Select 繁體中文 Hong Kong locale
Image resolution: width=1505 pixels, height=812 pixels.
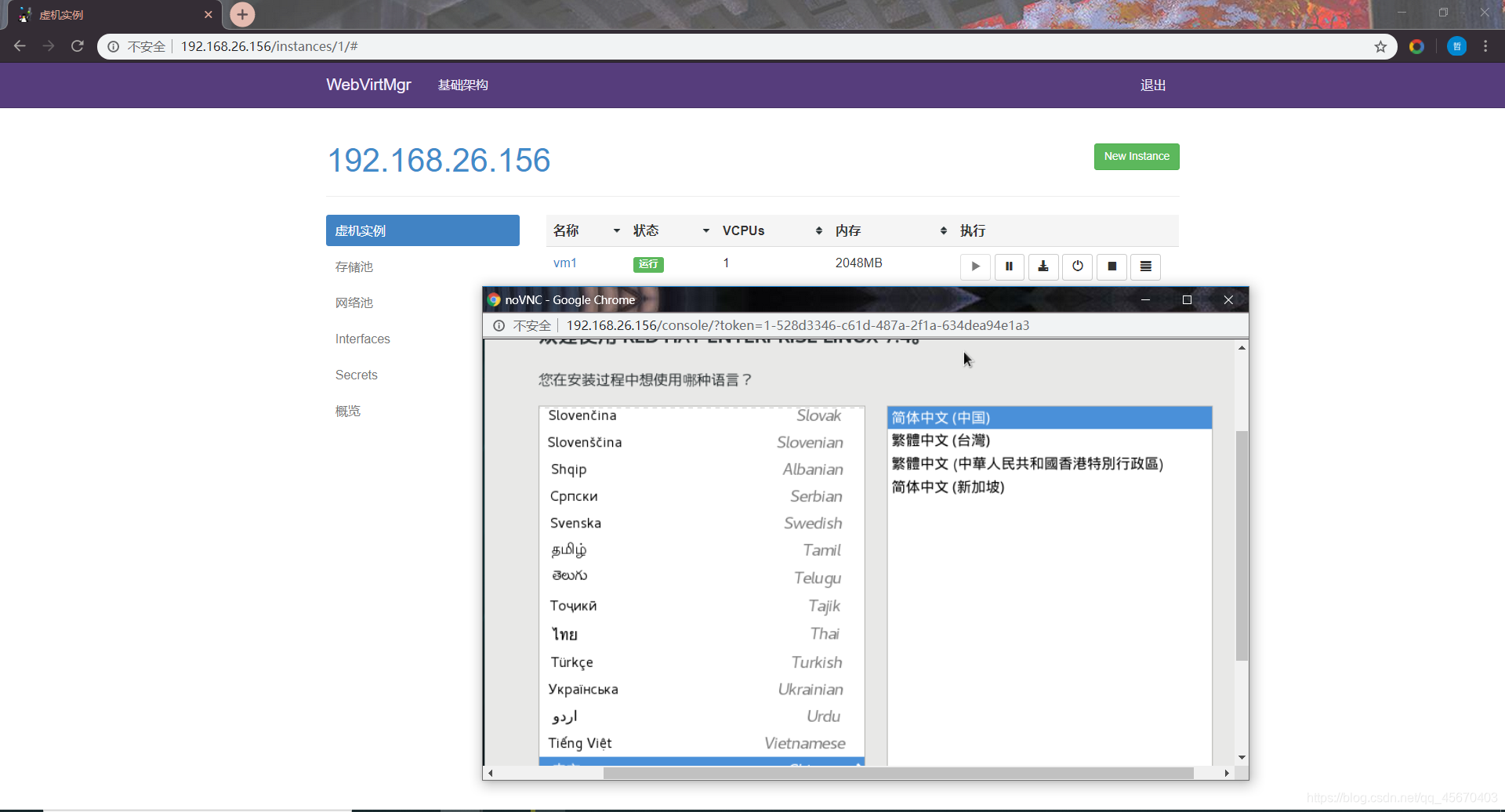1050,463
